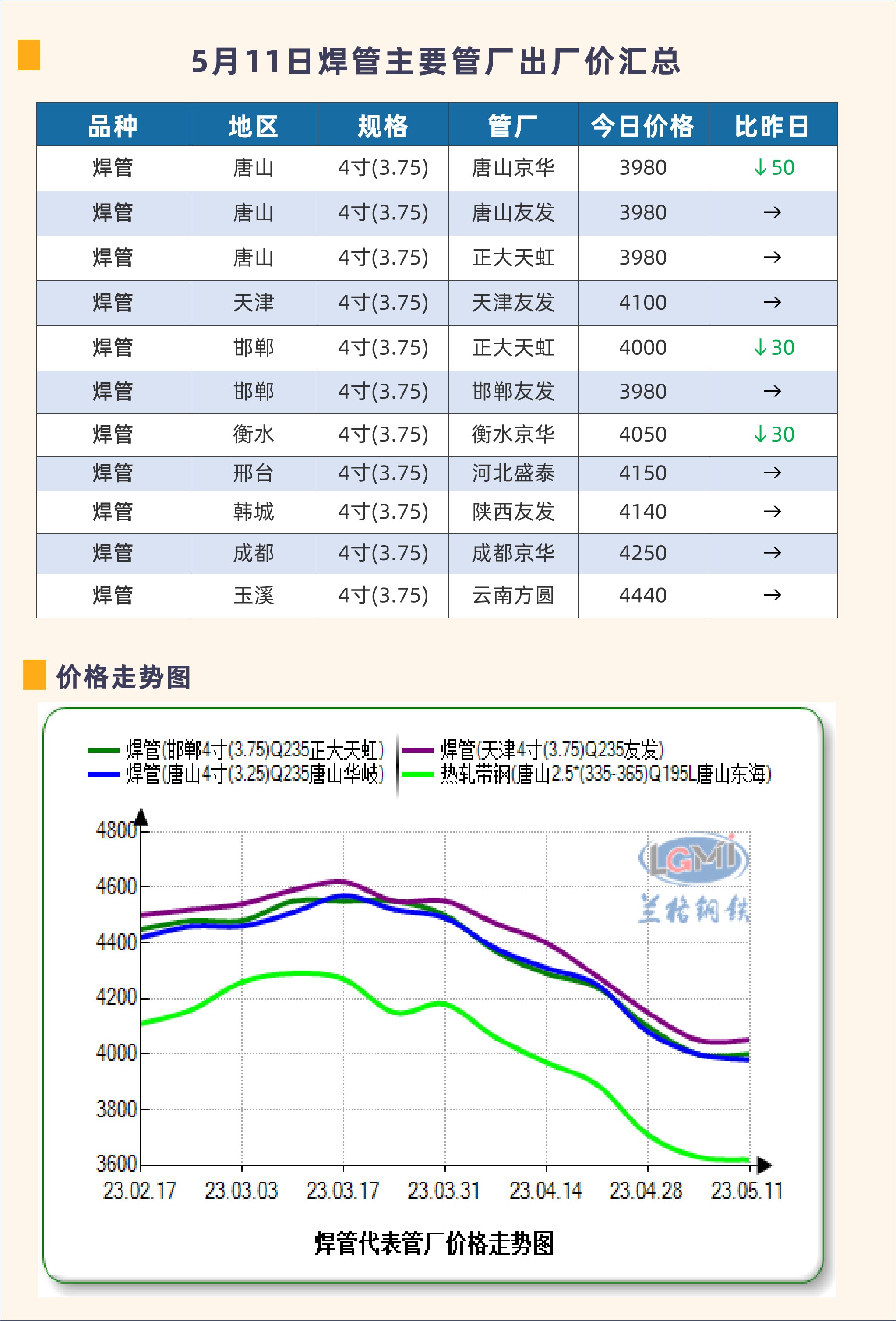Click the 23.03.17 date marker on axis

pos(342,1190)
